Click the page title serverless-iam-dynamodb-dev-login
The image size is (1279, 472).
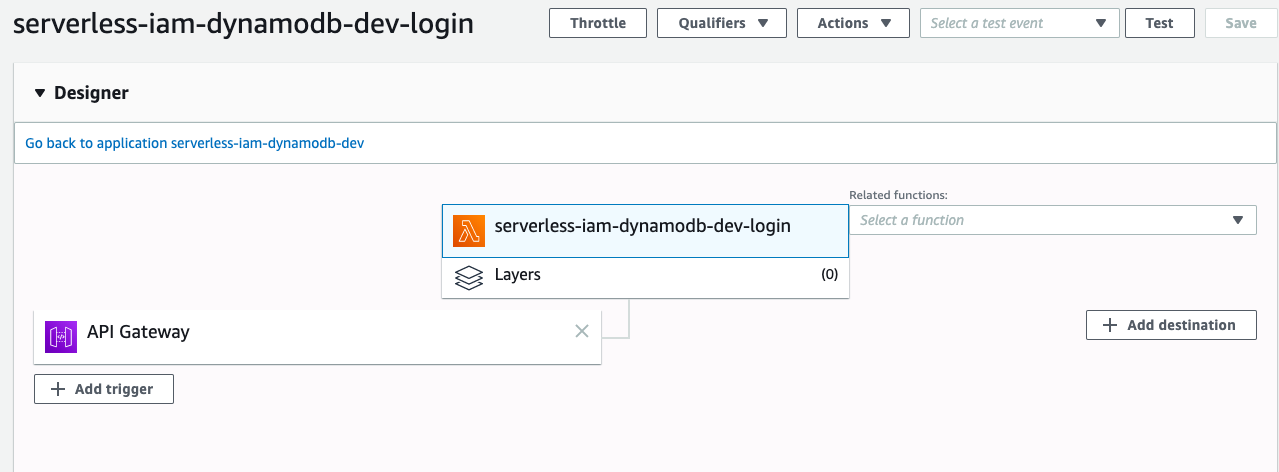pyautogui.click(x=243, y=24)
